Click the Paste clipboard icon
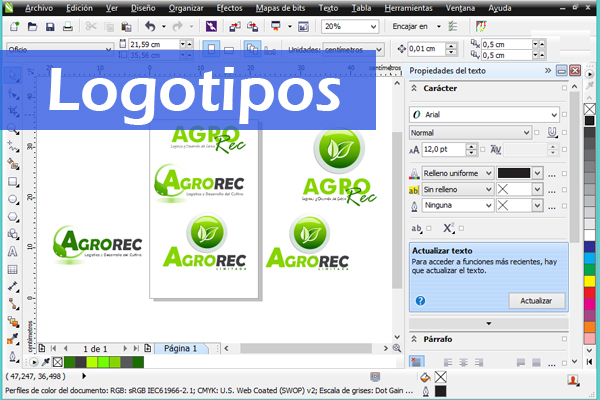Screen dimensions: 600x400 click(x=126, y=26)
